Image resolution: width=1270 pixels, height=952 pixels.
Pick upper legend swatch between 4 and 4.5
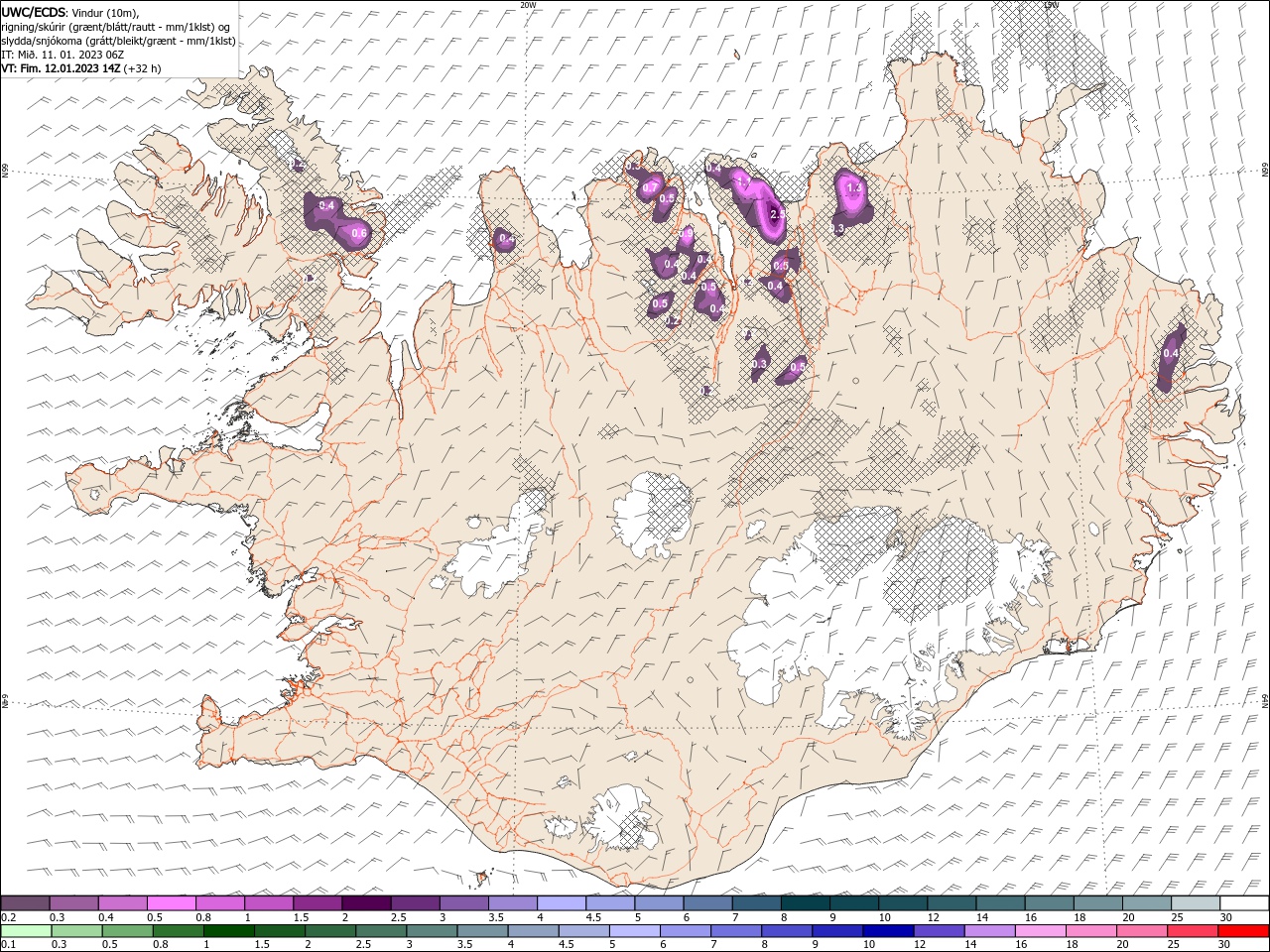[x=562, y=903]
